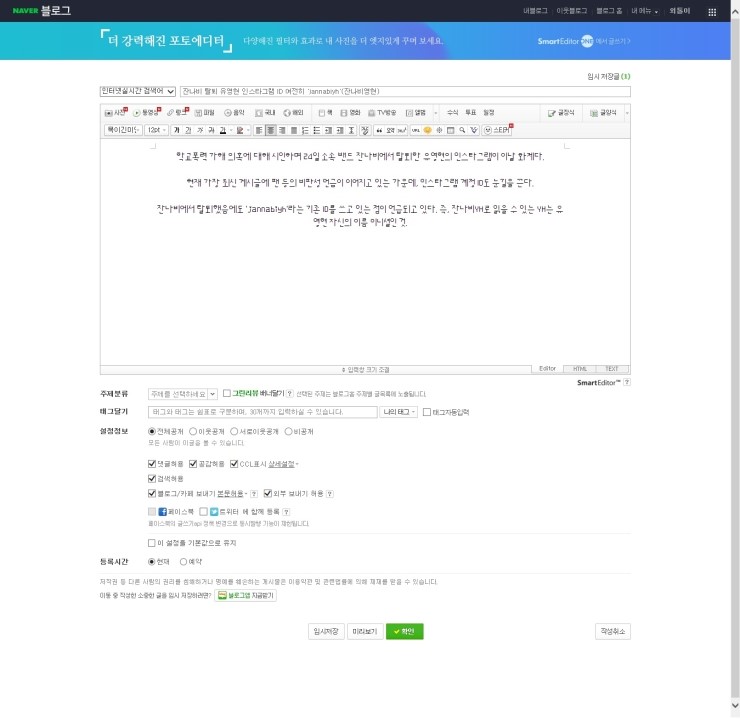The width and height of the screenshot is (740, 719).
Task: Expand the text background color arrow
Action: 248,130
